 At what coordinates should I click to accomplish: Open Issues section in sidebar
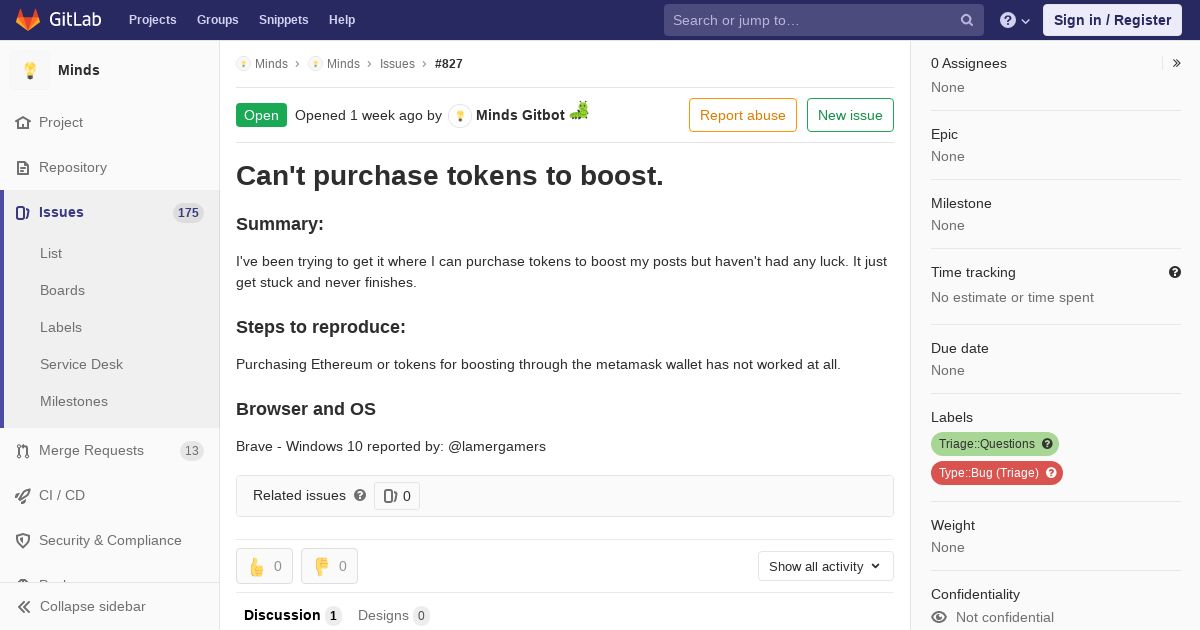[x=110, y=212]
